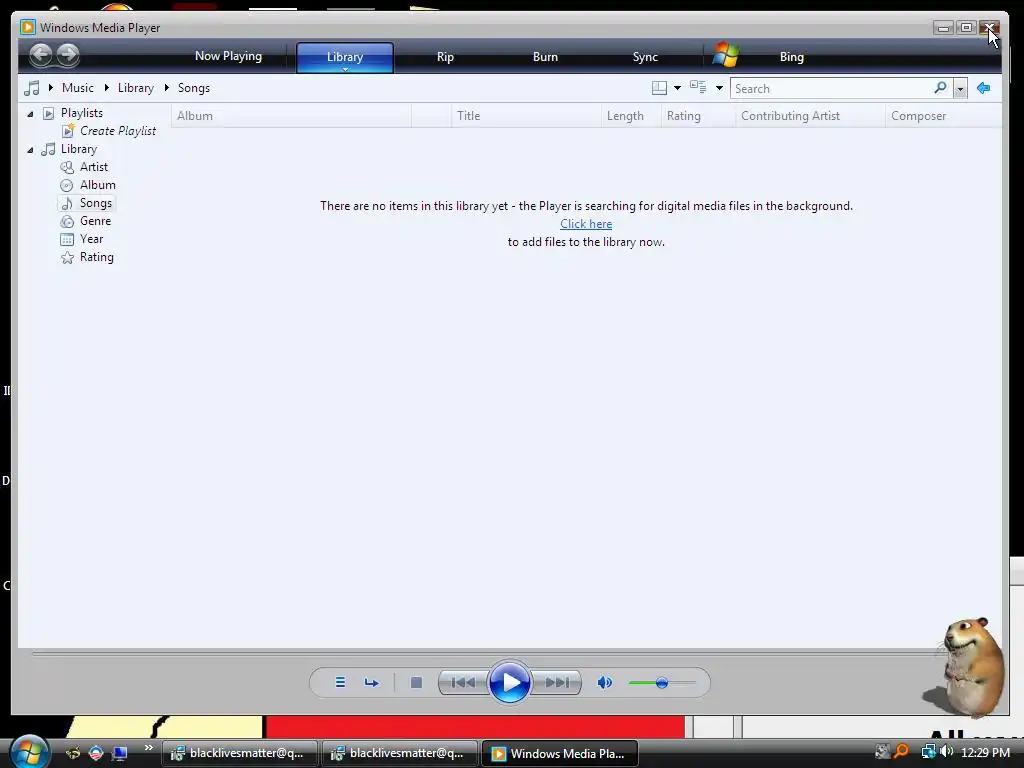Click the round Play button

point(509,682)
